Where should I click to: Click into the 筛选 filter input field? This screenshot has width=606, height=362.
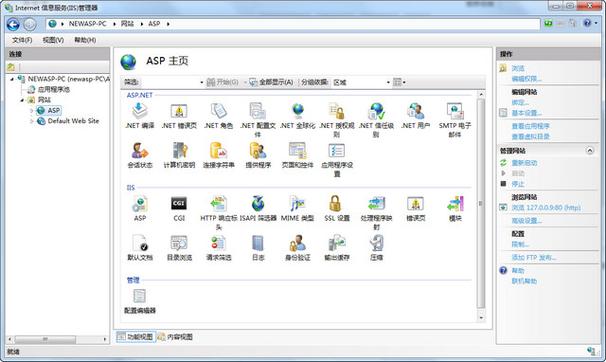pos(170,82)
